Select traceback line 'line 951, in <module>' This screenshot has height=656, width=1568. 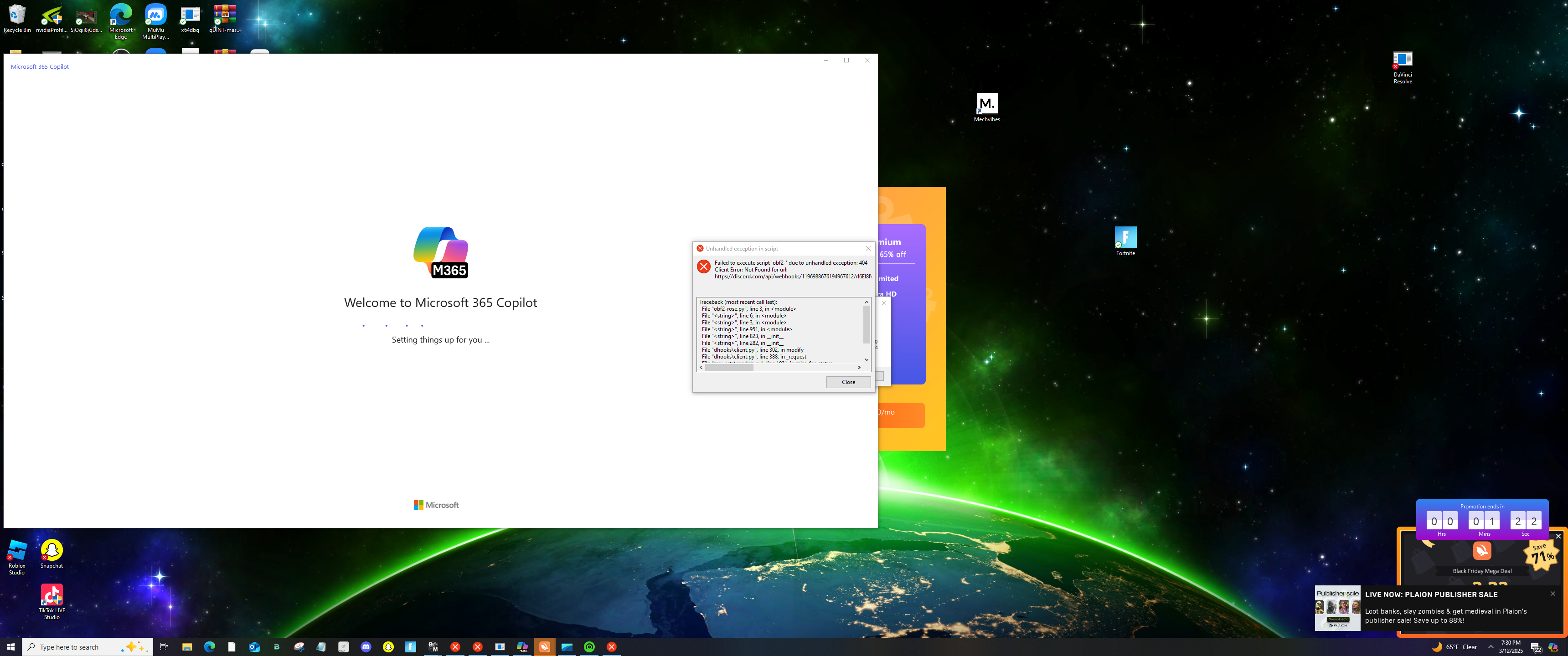click(x=746, y=329)
